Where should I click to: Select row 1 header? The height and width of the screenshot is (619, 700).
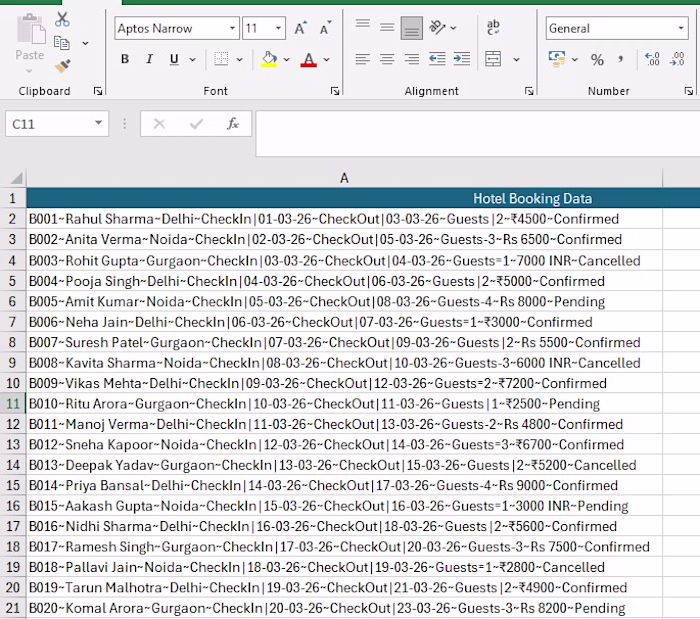tap(13, 198)
